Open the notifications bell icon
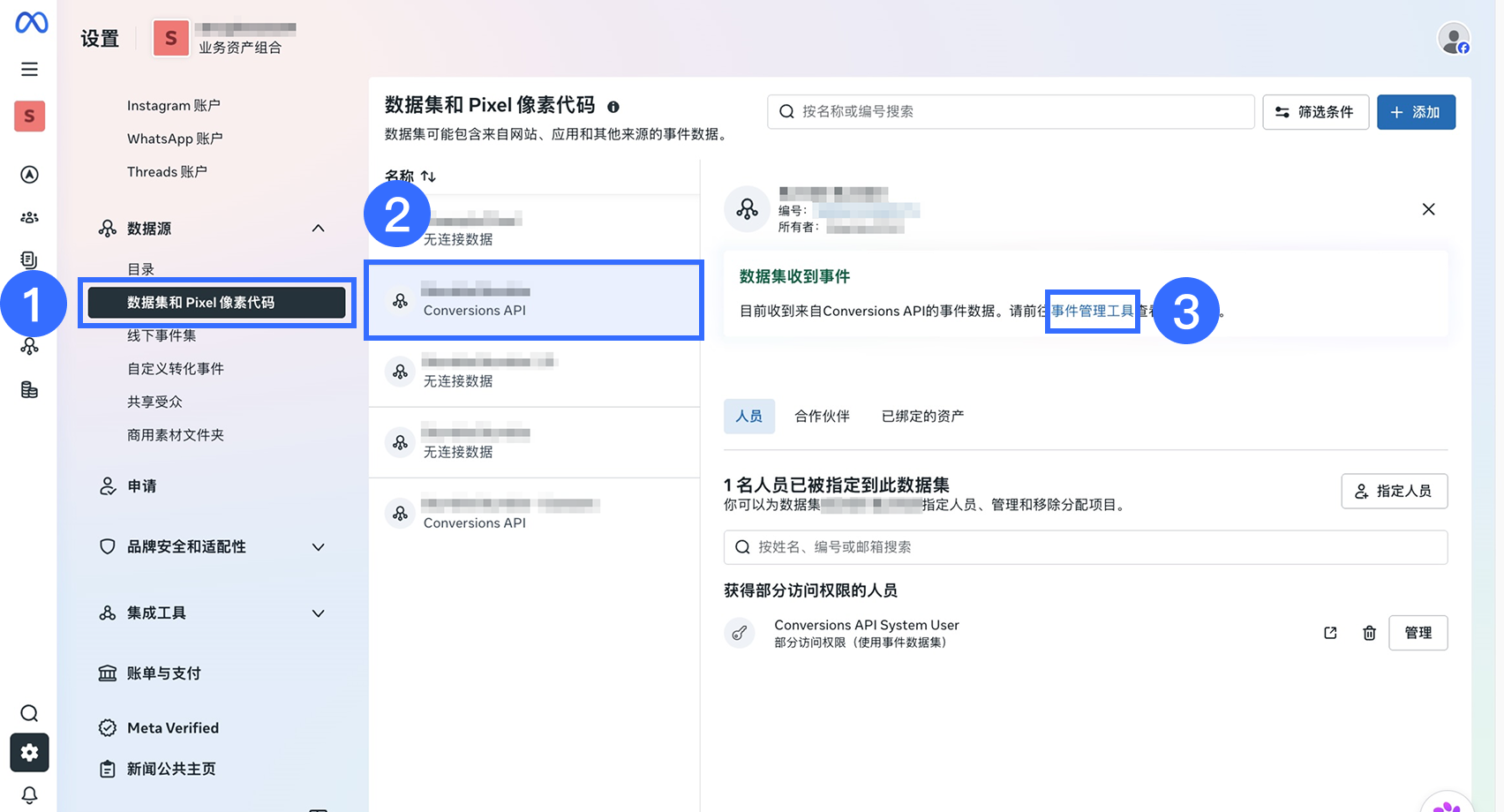The image size is (1504, 812). coord(29,794)
